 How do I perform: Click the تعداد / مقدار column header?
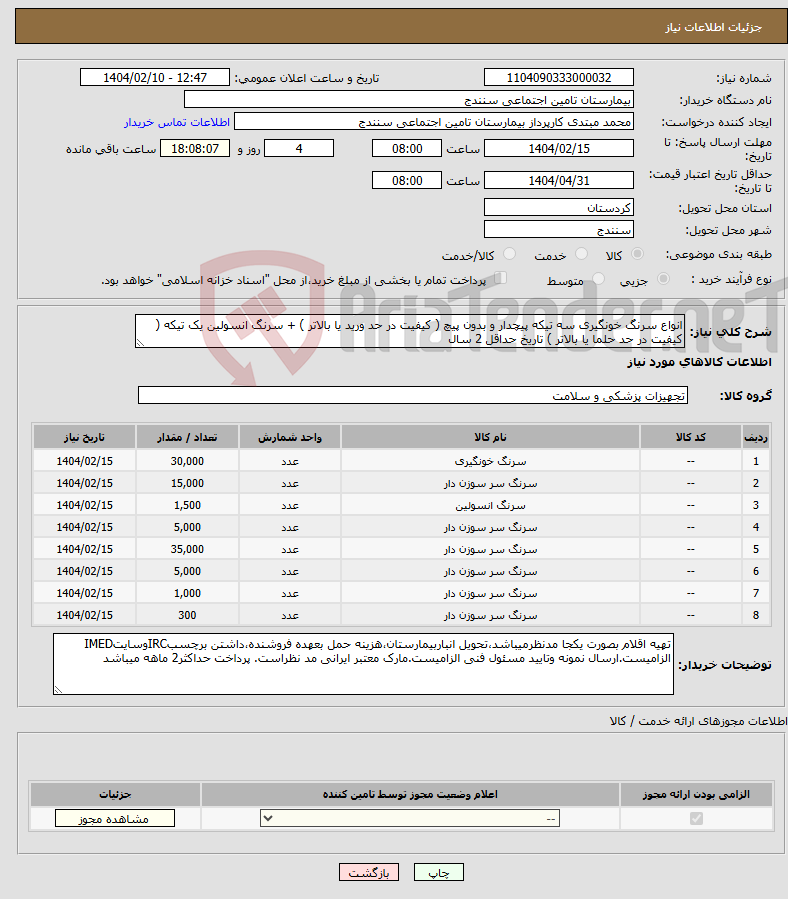tap(187, 437)
